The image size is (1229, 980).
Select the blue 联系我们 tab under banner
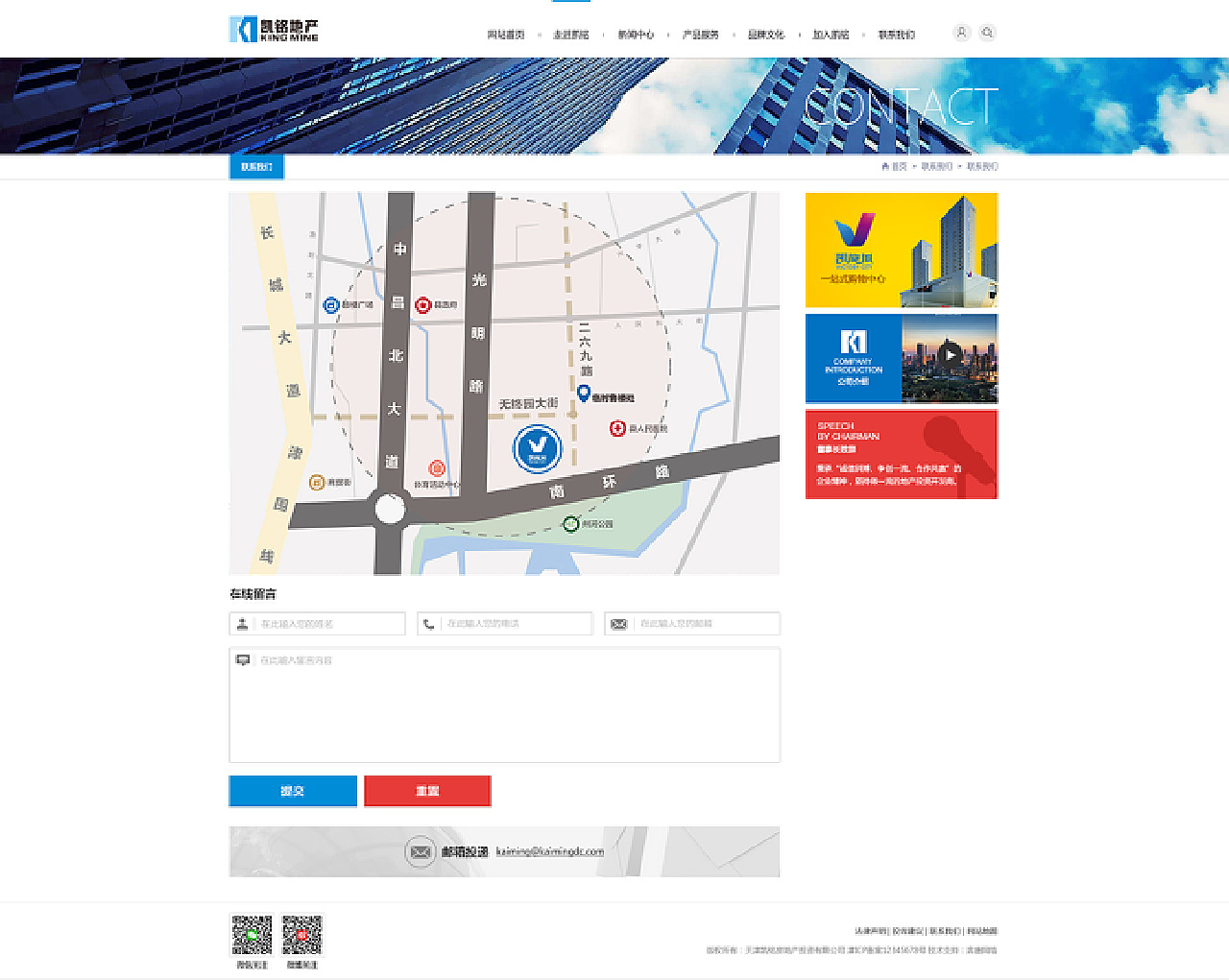coord(256,167)
